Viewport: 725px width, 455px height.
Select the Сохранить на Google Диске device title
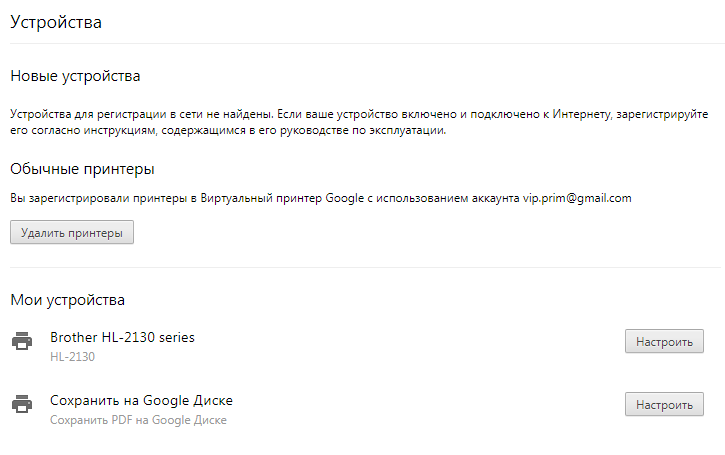tap(141, 400)
